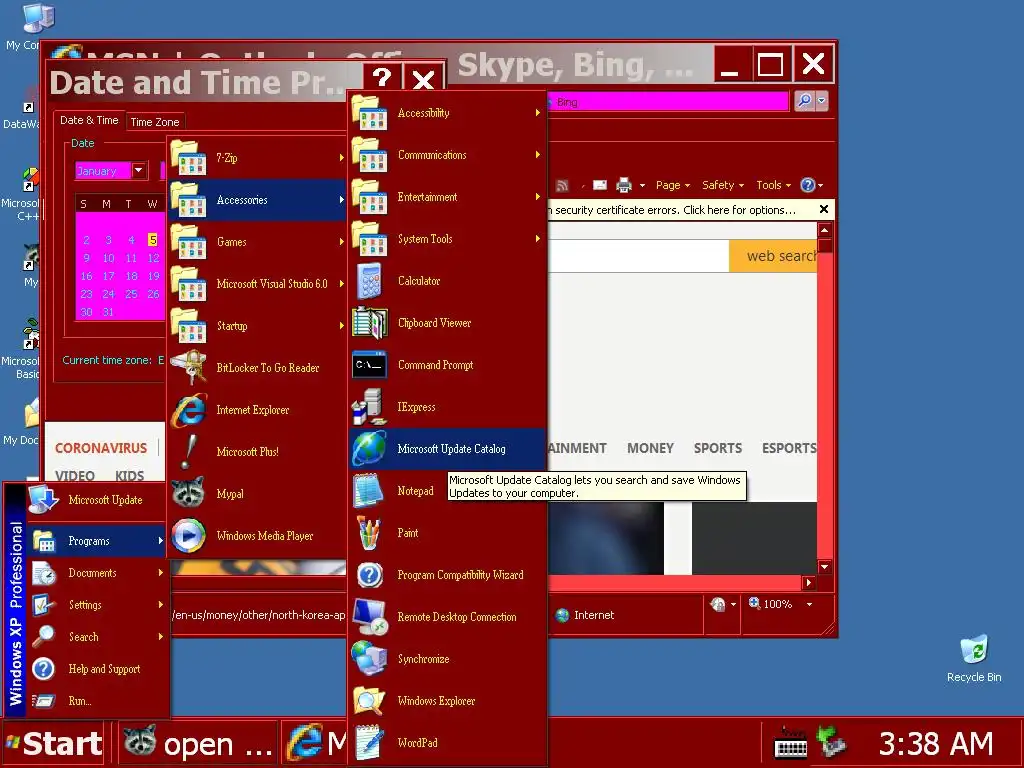Expand Microsoft Visual Studio 6.0 folder
The width and height of the screenshot is (1024, 768).
[x=257, y=284]
